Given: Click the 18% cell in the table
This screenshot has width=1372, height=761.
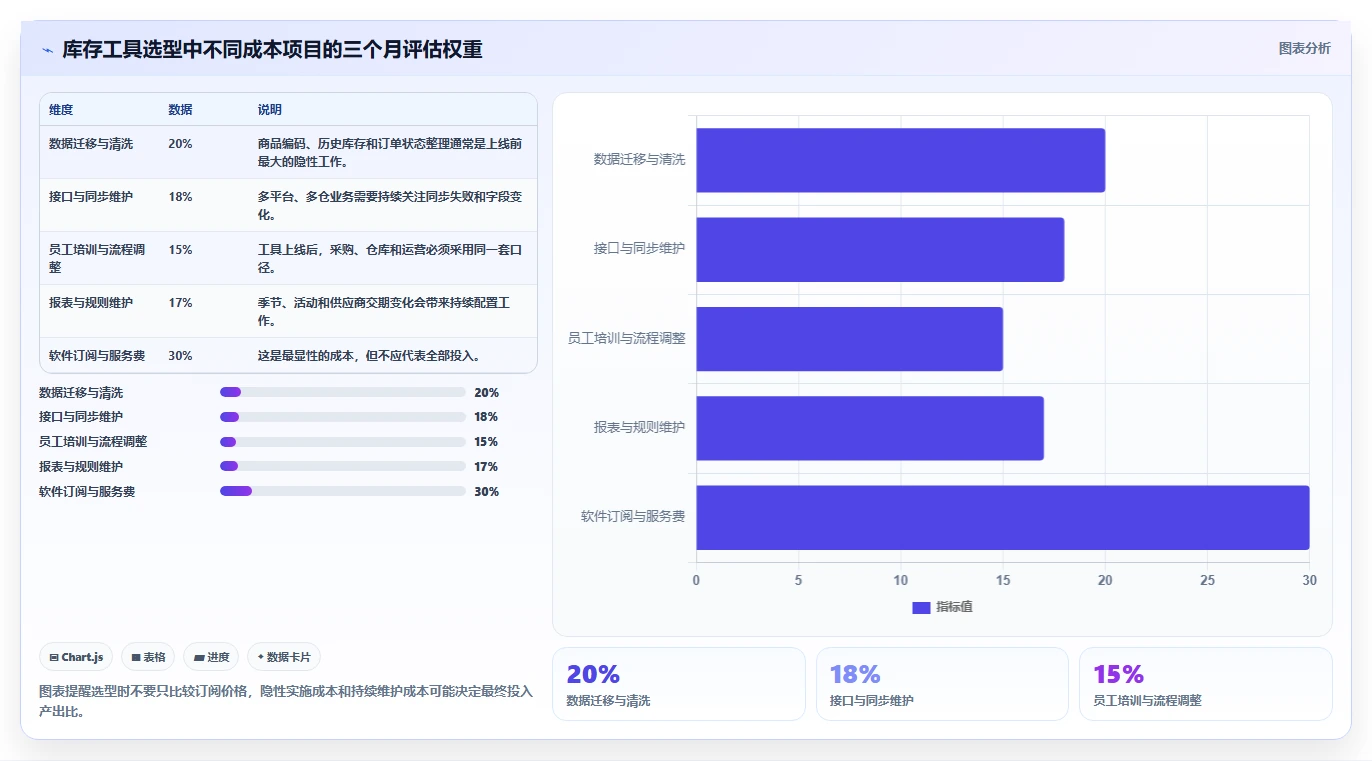Looking at the screenshot, I should point(180,197).
